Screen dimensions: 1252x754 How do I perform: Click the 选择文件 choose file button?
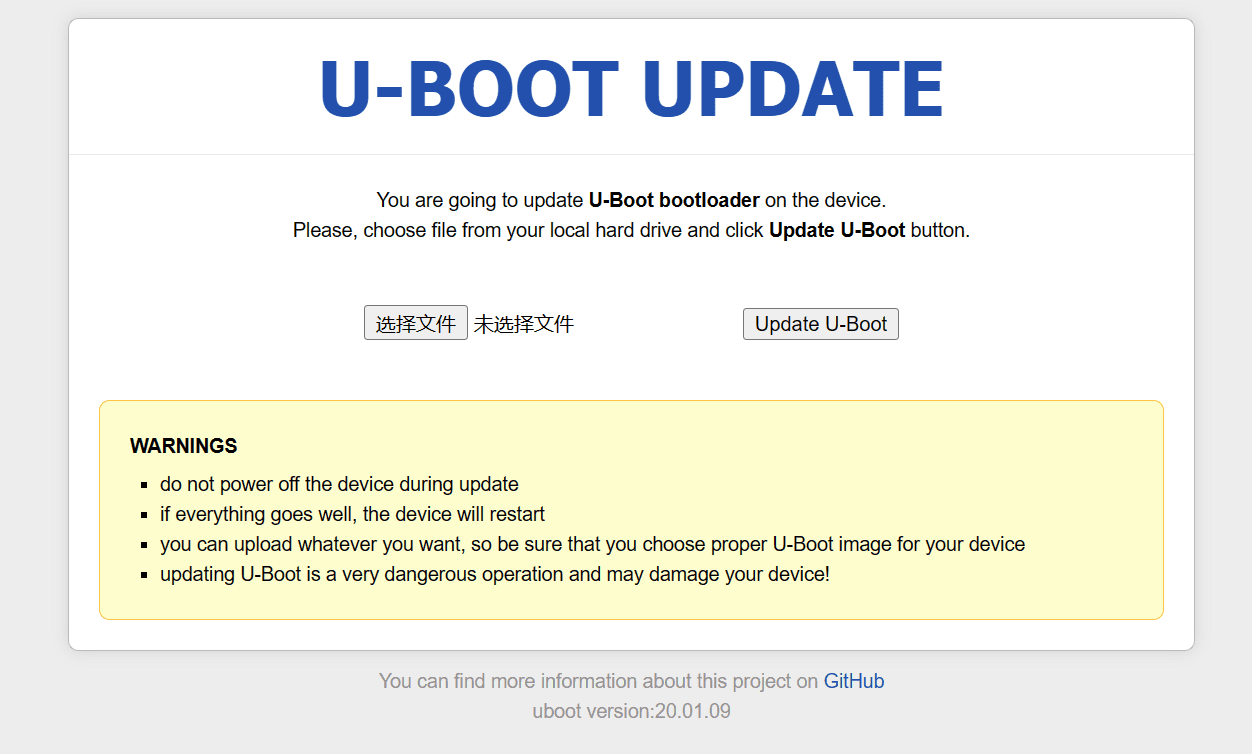[415, 324]
